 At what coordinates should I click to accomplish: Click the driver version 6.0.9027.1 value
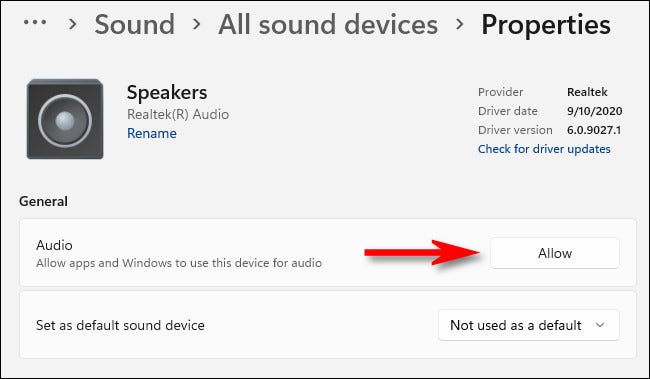pyautogui.click(x=594, y=130)
